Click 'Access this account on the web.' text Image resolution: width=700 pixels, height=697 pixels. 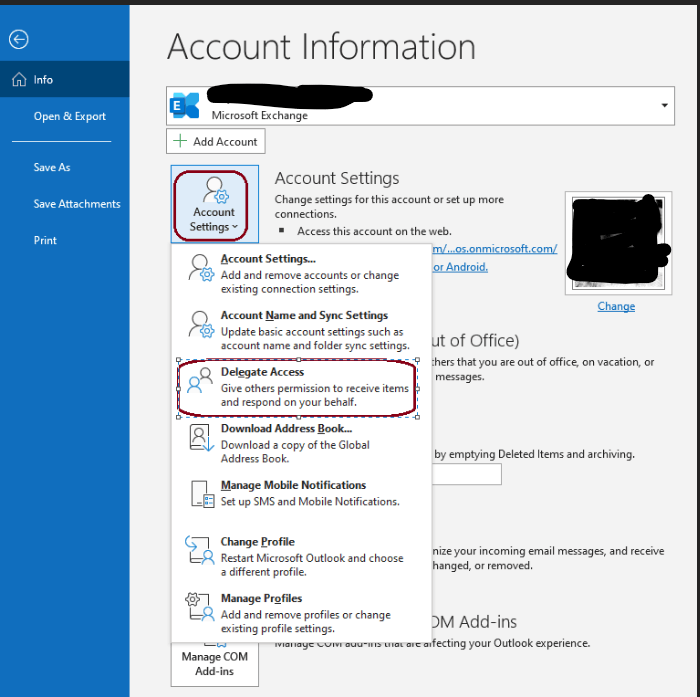pos(374,231)
